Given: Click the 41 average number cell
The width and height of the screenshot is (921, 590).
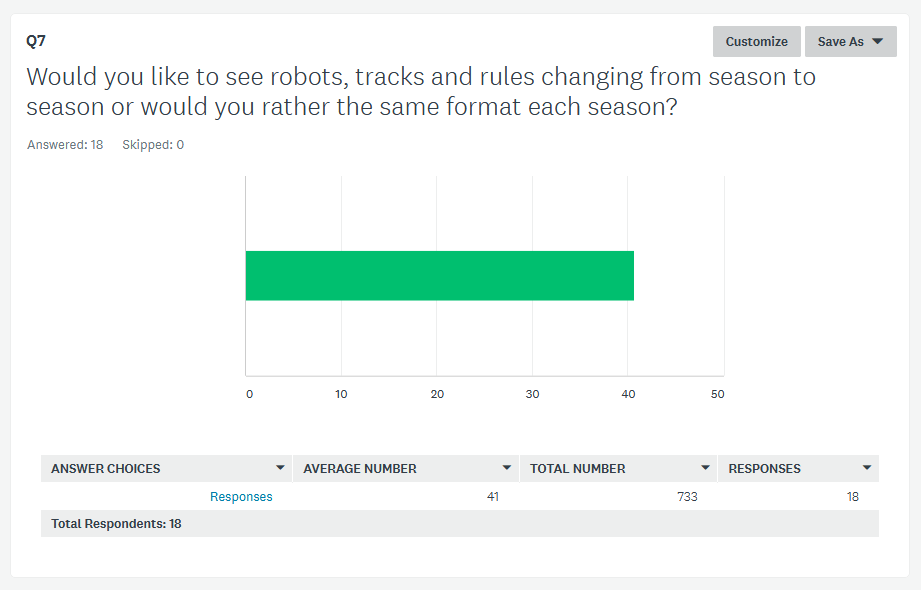Looking at the screenshot, I should (x=493, y=497).
